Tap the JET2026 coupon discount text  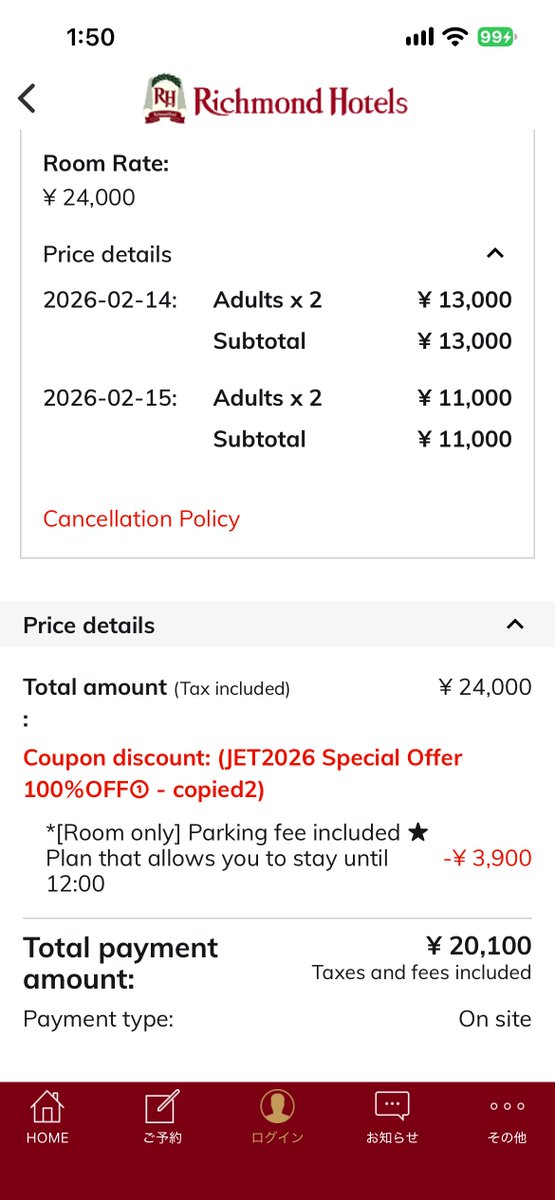point(243,773)
